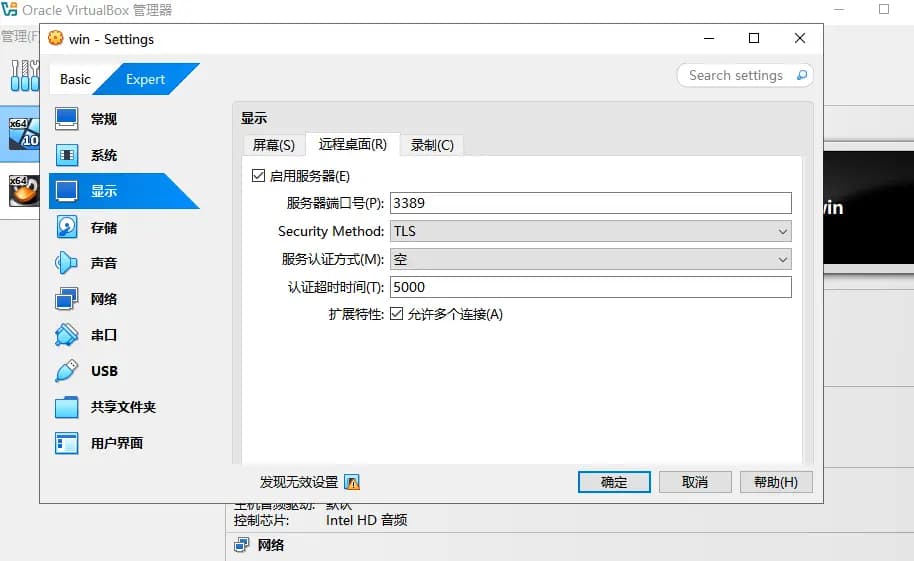Open the 服务认证方式(M) dropdown
Screen dimensions: 914x561
[x=590, y=260]
